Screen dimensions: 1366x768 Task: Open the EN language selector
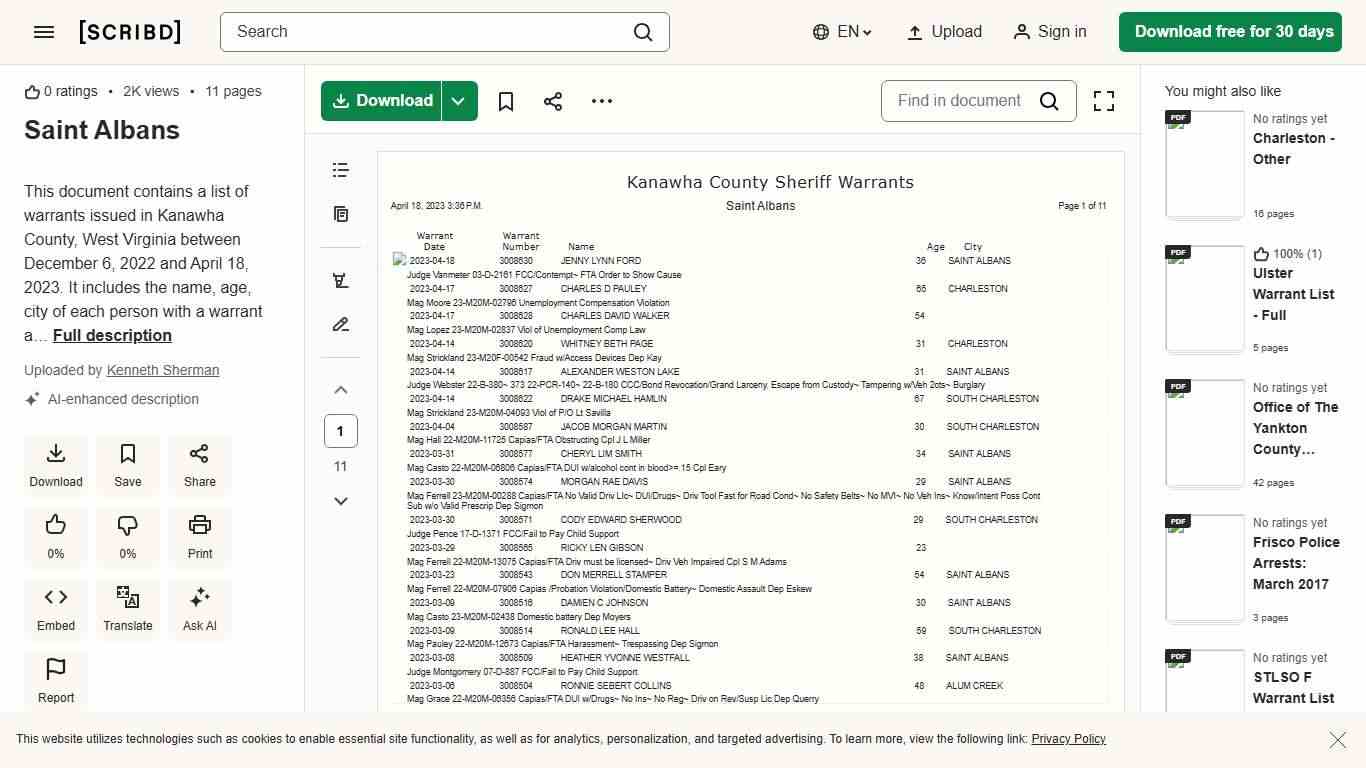pyautogui.click(x=843, y=32)
